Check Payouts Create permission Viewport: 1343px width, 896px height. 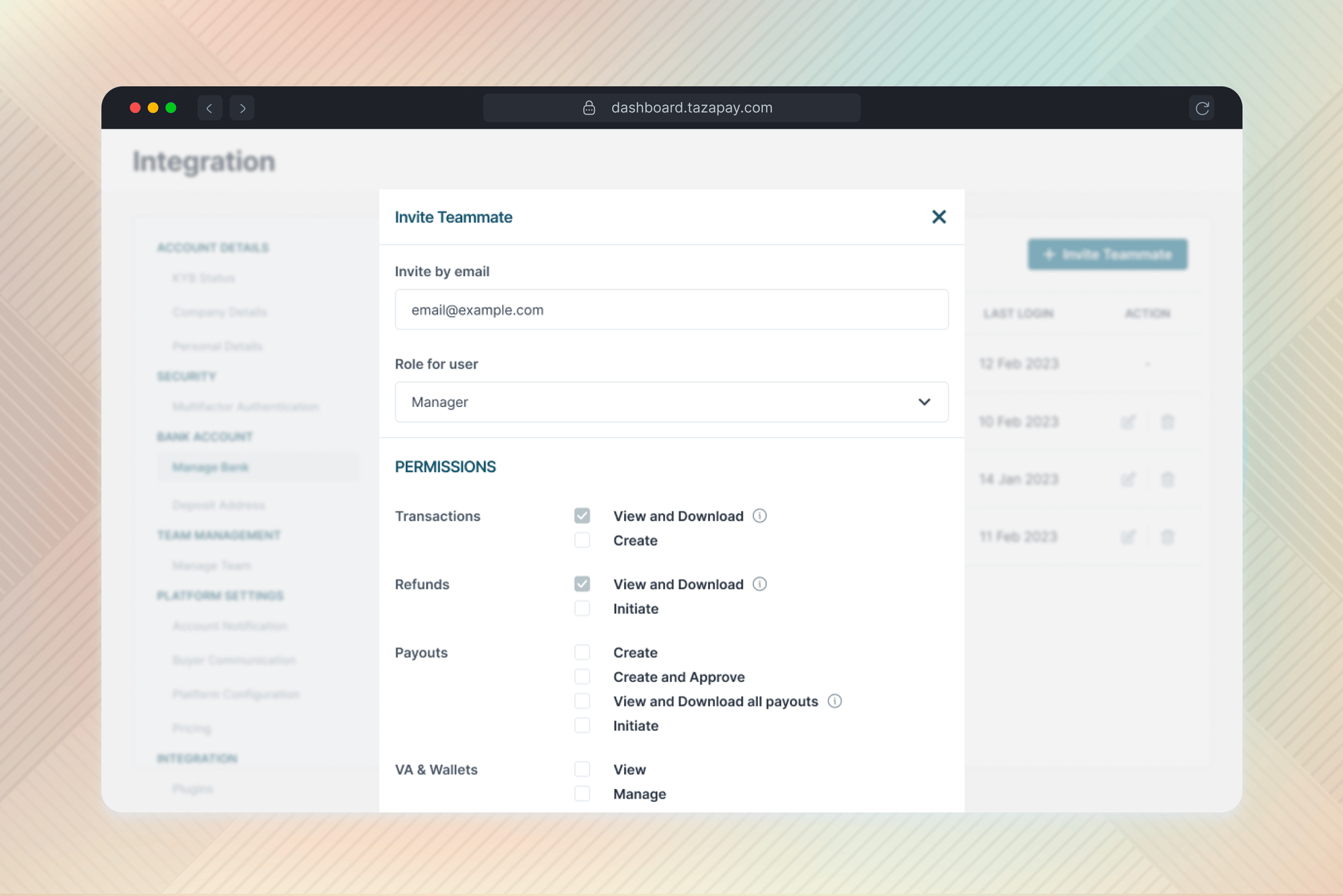582,652
